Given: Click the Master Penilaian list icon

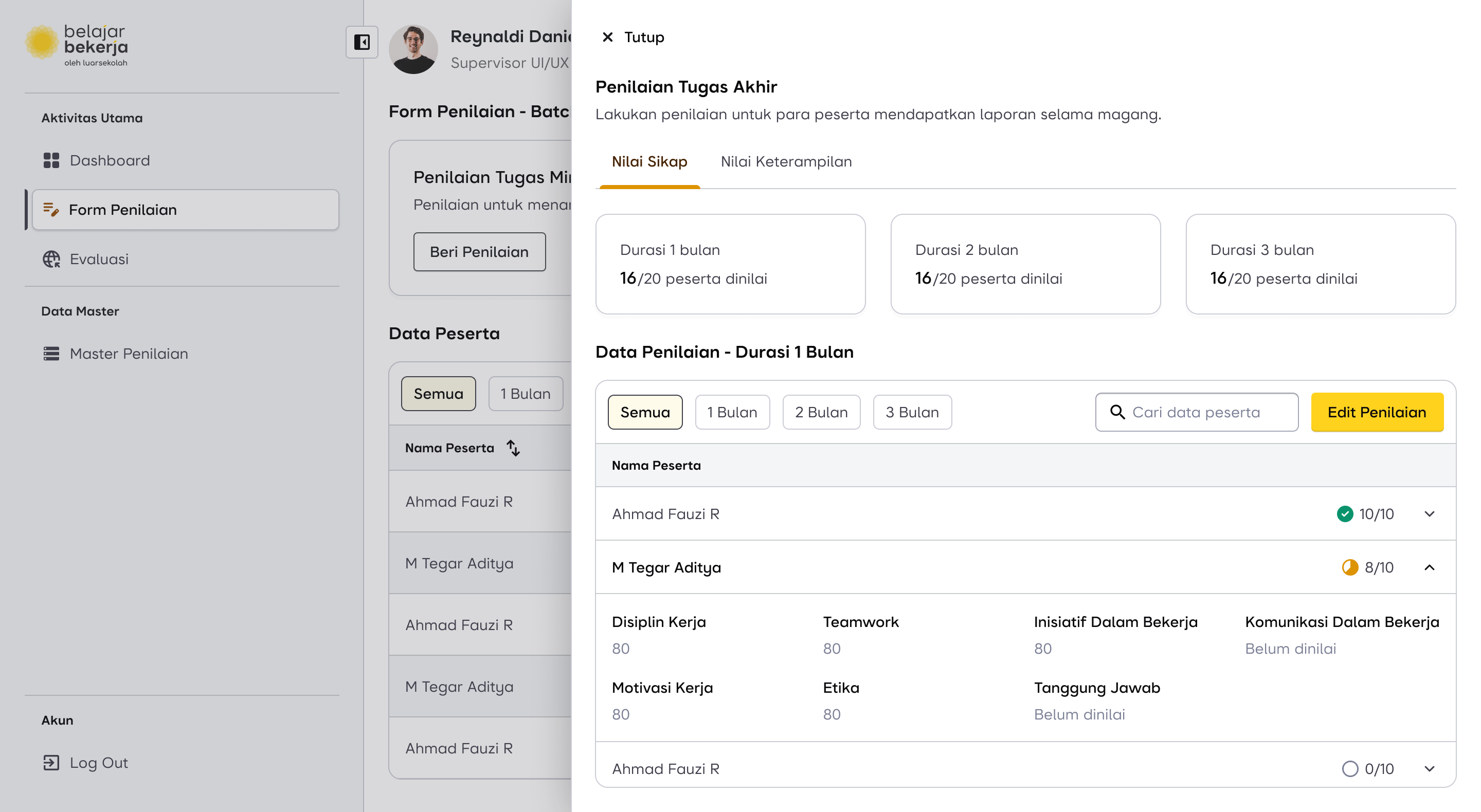Looking at the screenshot, I should (51, 354).
